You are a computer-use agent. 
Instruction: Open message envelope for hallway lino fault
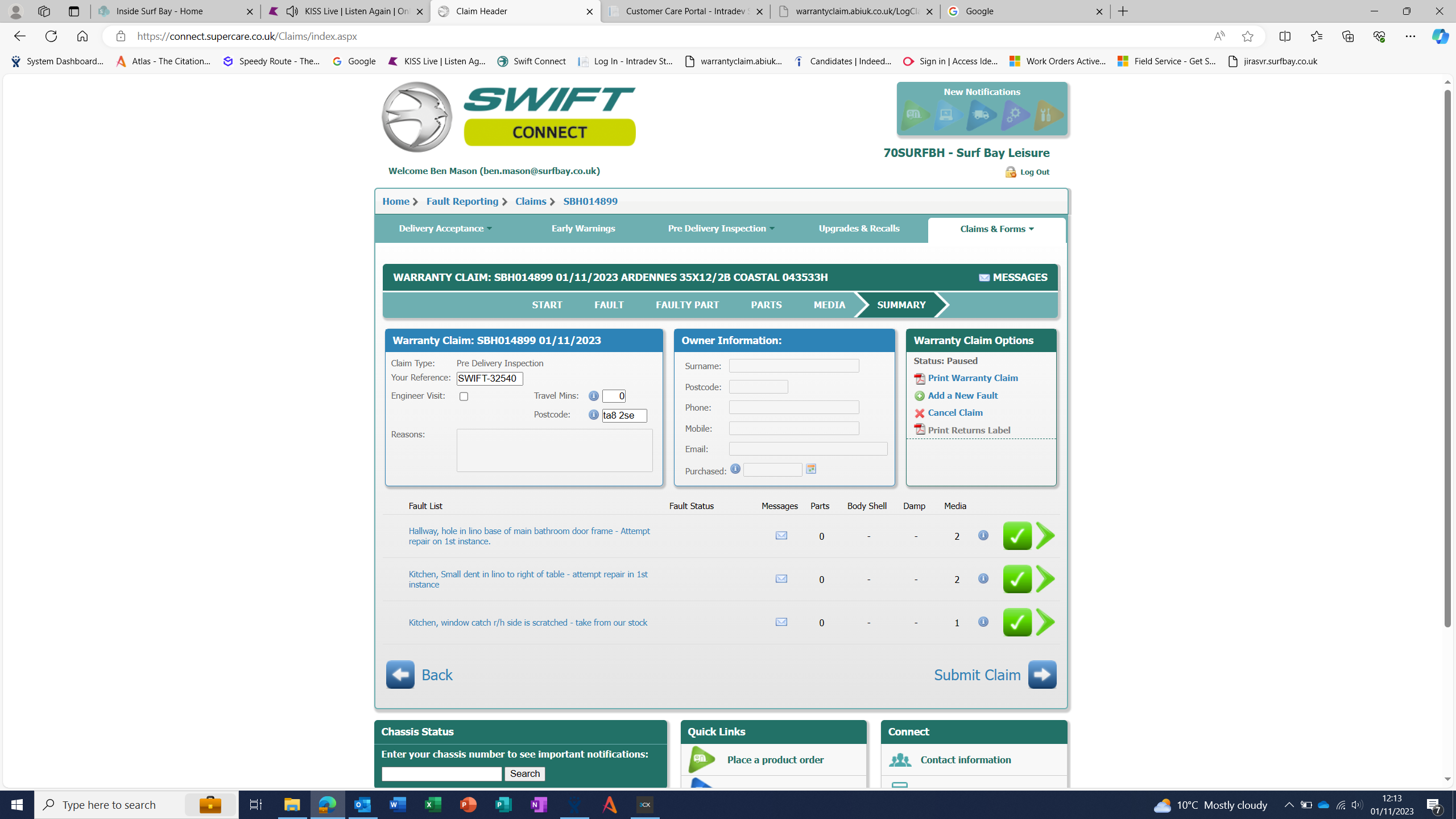[781, 535]
